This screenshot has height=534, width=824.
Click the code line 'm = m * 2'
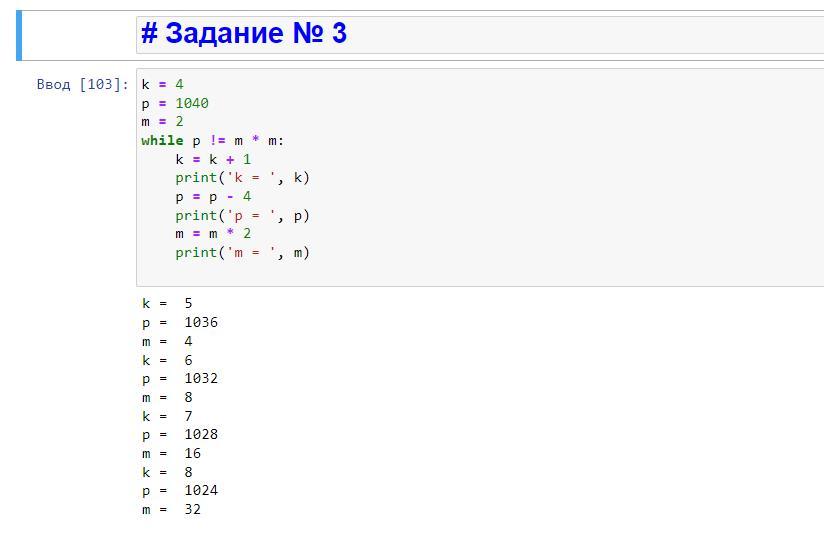213,234
